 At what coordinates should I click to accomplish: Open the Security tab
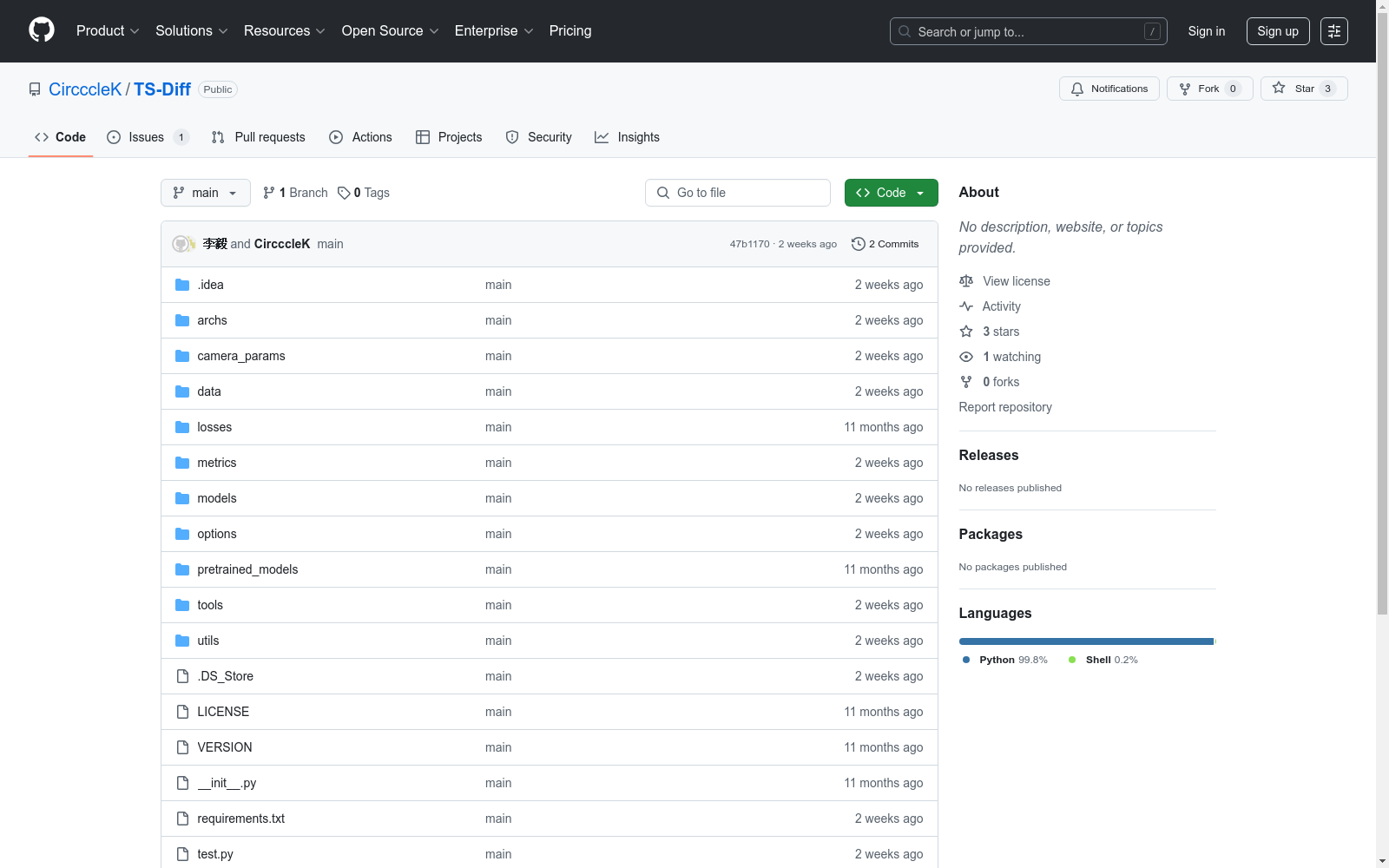539,137
